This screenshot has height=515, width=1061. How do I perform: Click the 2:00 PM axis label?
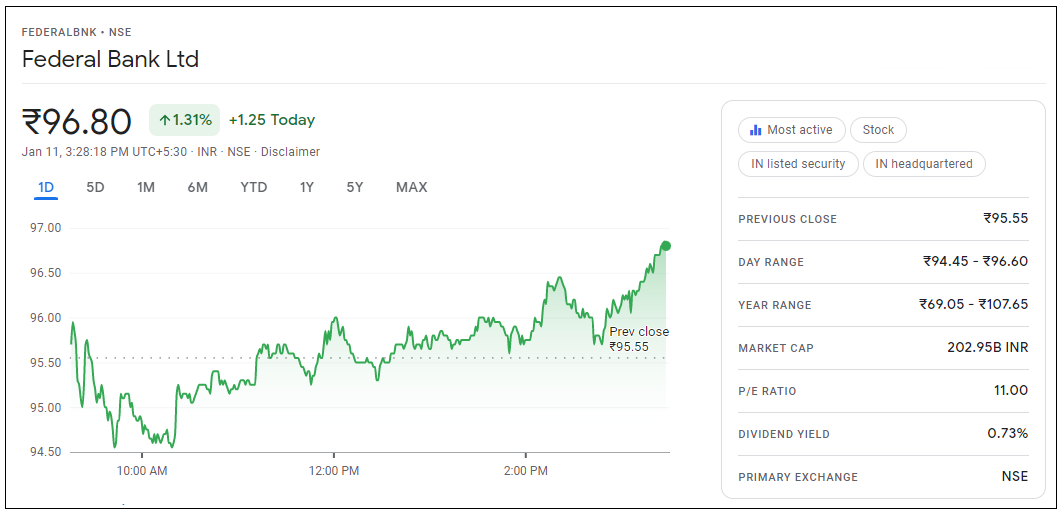pyautogui.click(x=526, y=471)
